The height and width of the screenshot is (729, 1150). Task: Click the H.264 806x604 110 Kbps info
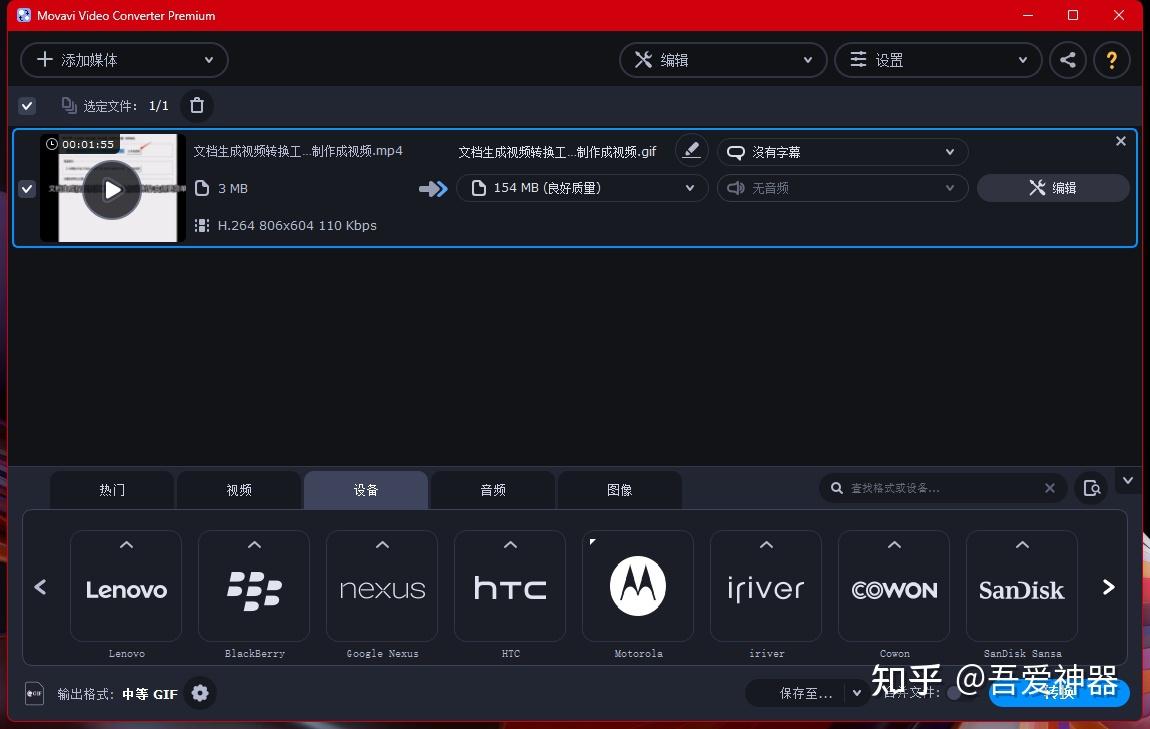coord(297,226)
